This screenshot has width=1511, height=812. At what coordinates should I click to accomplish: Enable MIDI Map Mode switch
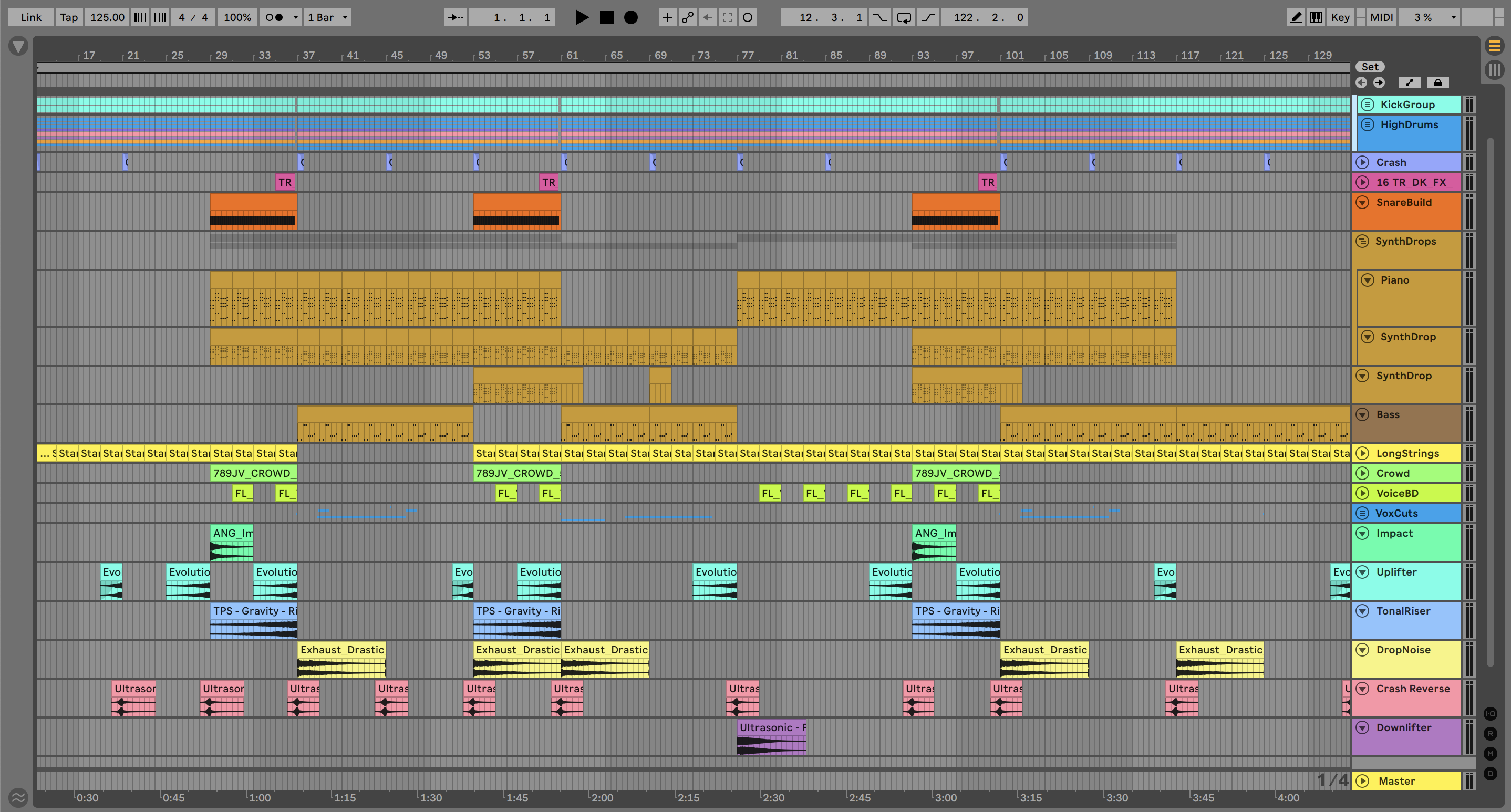pyautogui.click(x=1381, y=17)
